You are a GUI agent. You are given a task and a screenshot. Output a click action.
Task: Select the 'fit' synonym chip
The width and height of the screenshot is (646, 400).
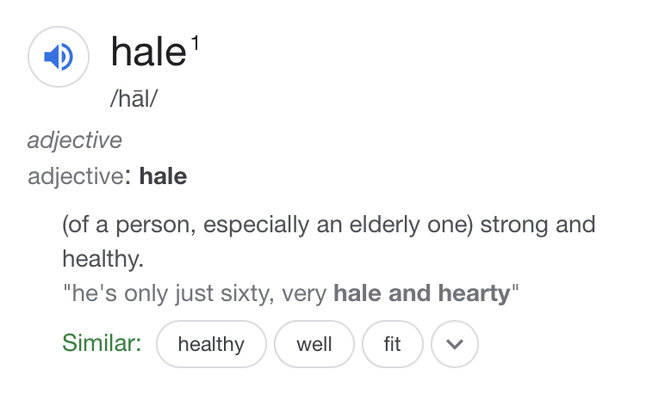pos(392,344)
